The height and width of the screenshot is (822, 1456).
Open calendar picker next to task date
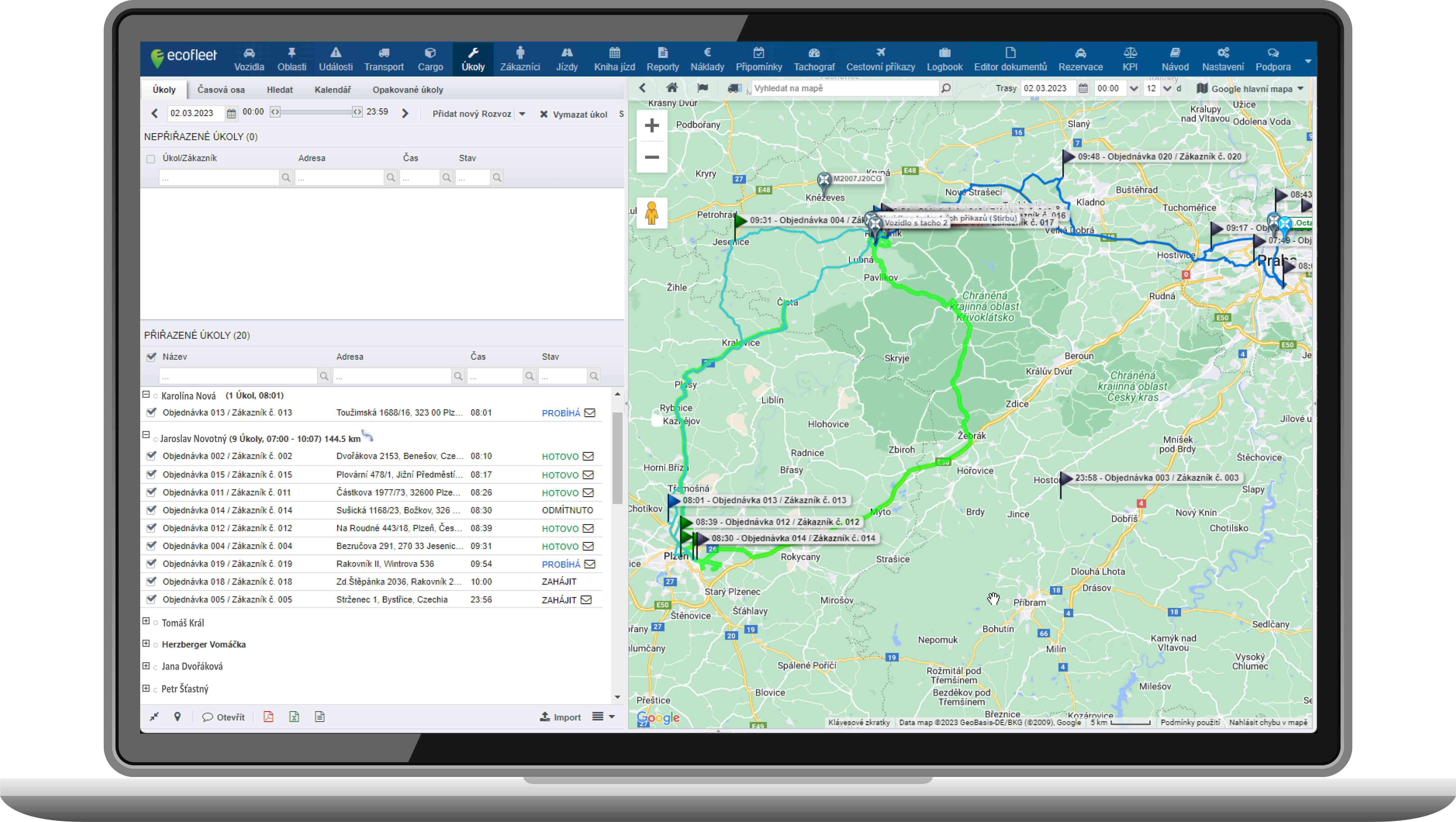point(231,114)
